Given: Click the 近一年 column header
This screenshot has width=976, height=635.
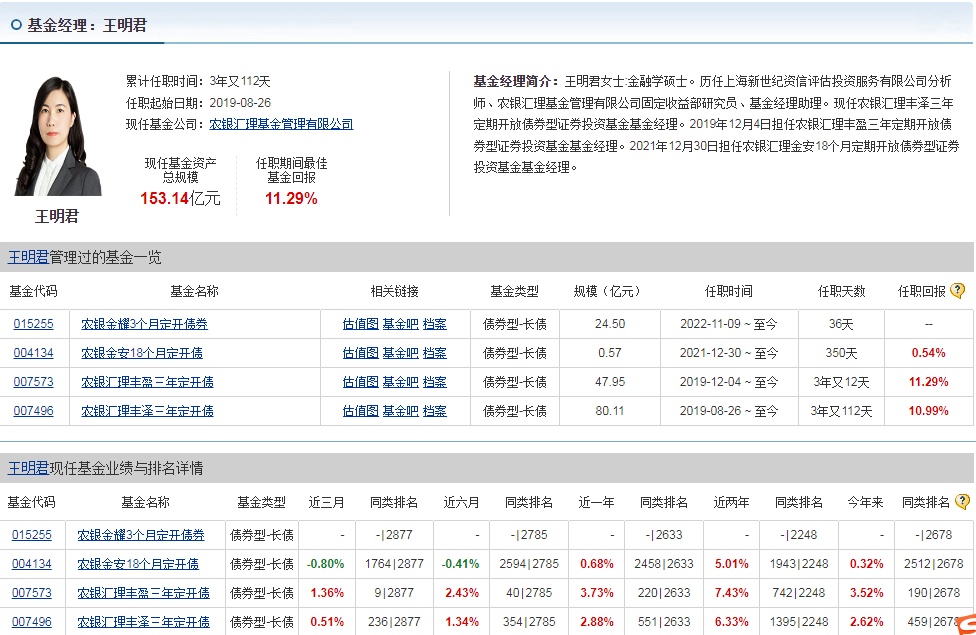Looking at the screenshot, I should [596, 502].
